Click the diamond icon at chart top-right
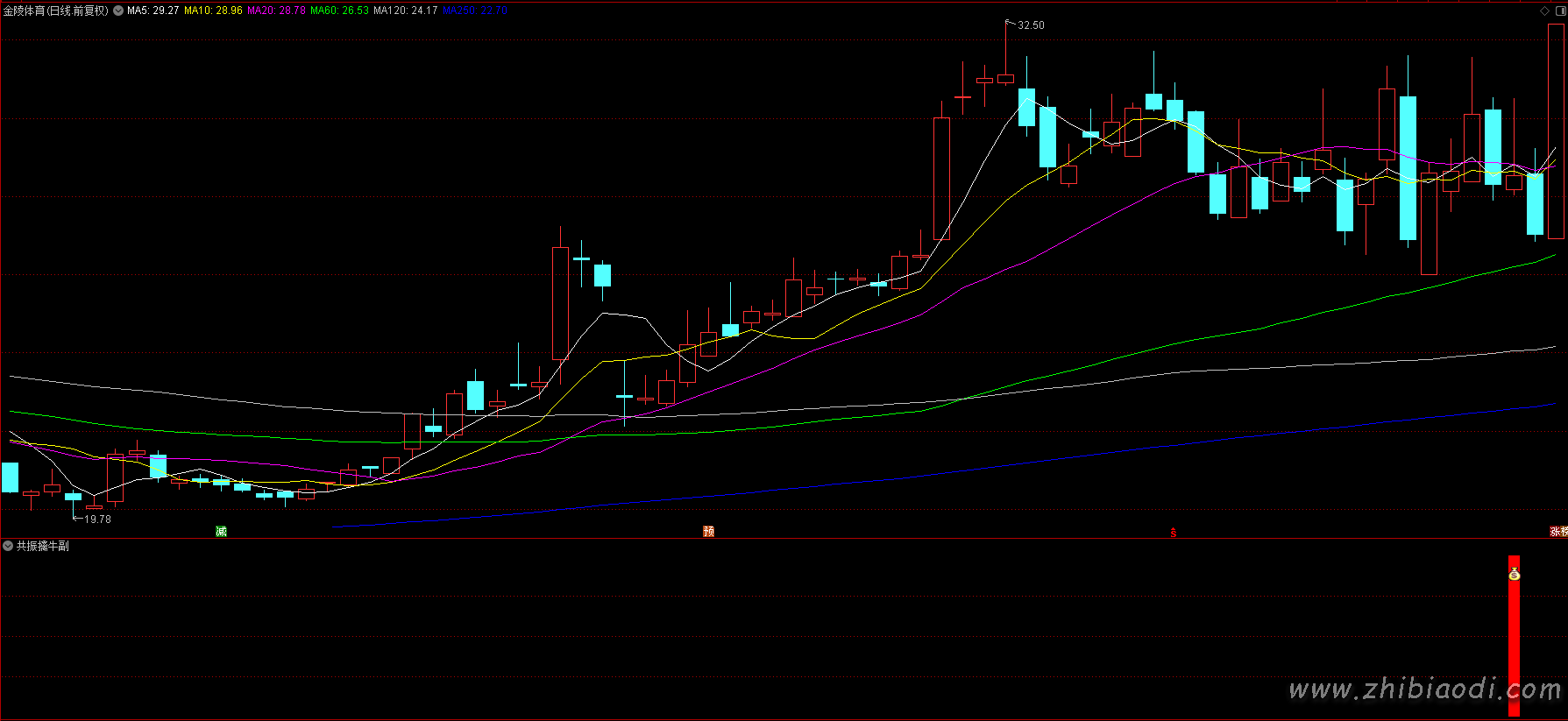 point(1544,11)
